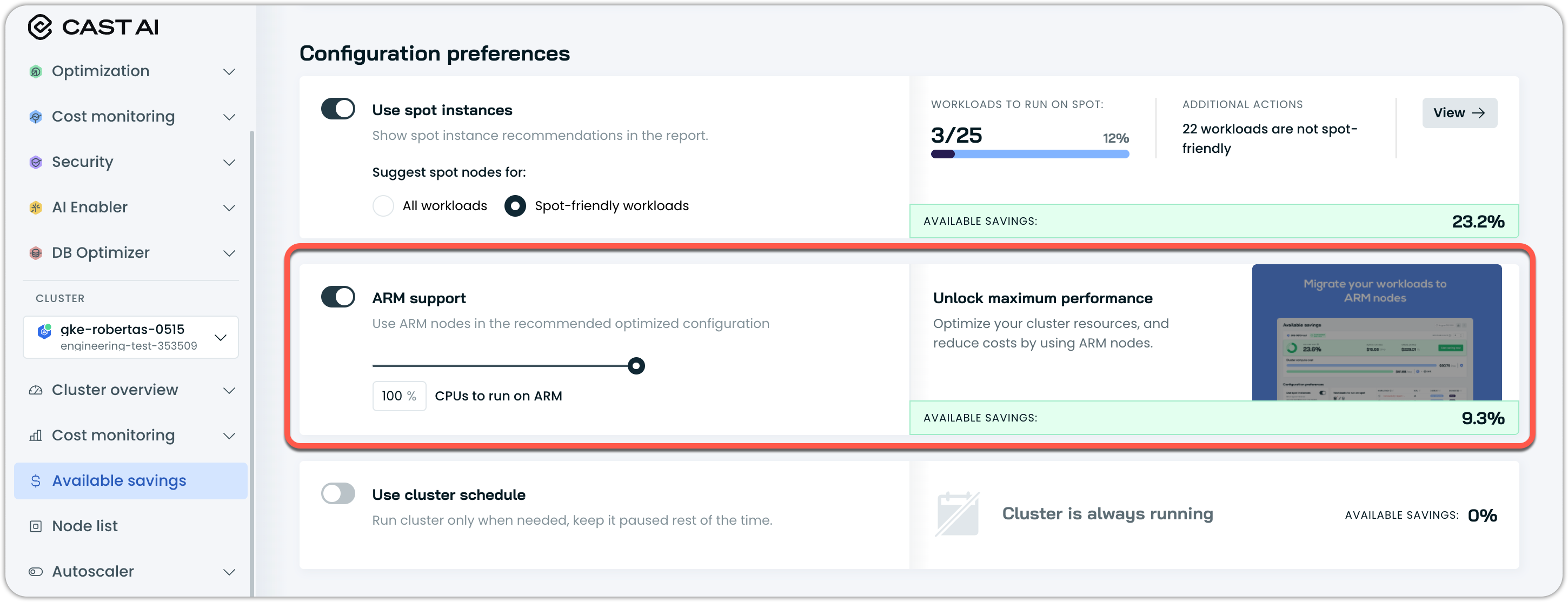The height and width of the screenshot is (602, 1568).
Task: Click the Cluster overview gauge icon
Action: [36, 390]
